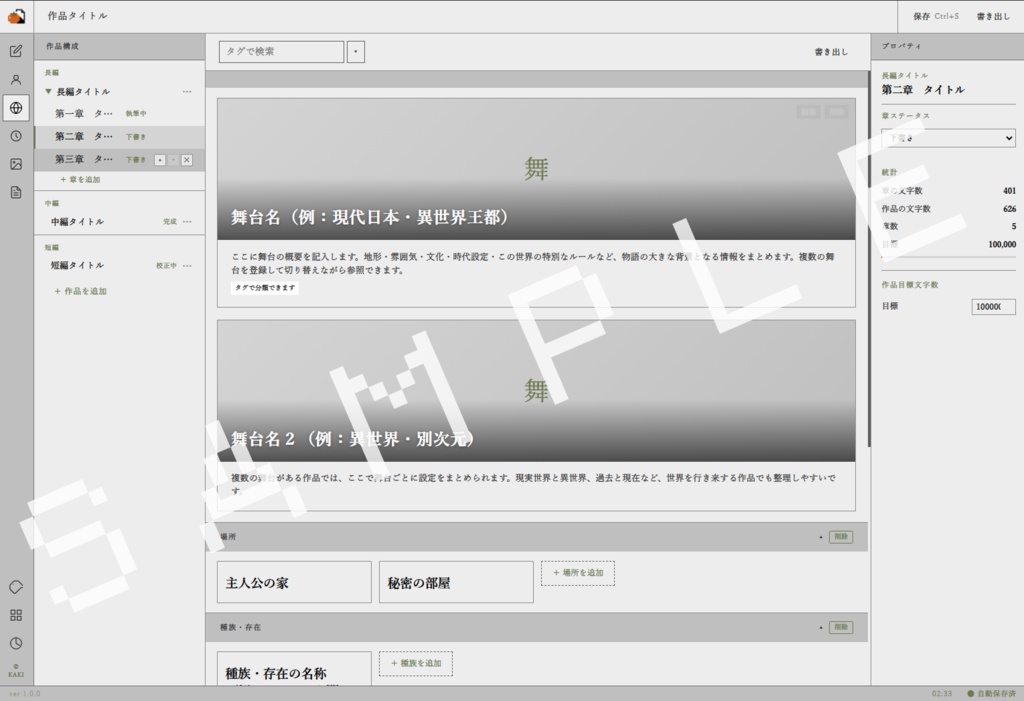Click the タグで検索 search field

click(281, 52)
